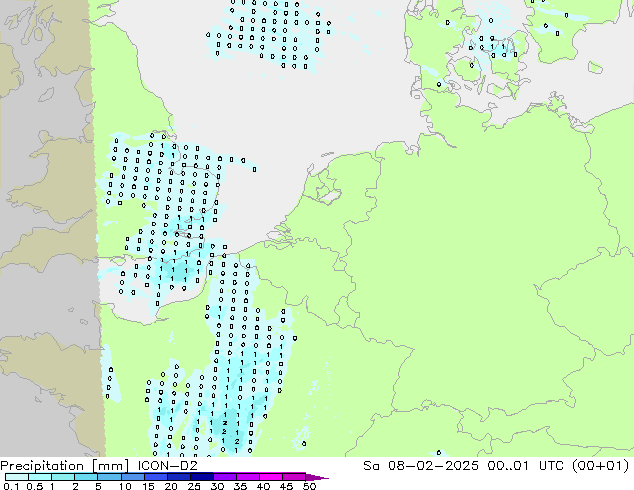Select legend swatch between 15 and 20

click(x=156, y=477)
